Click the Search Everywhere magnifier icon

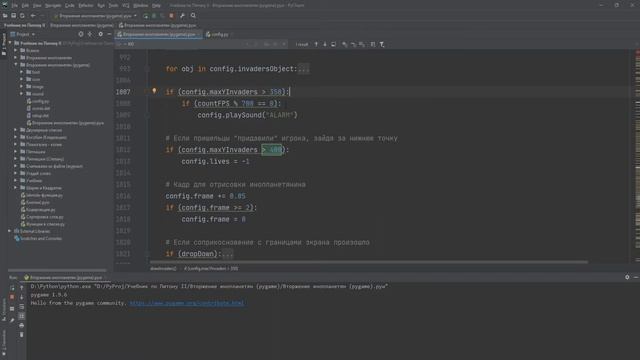pos(193,16)
